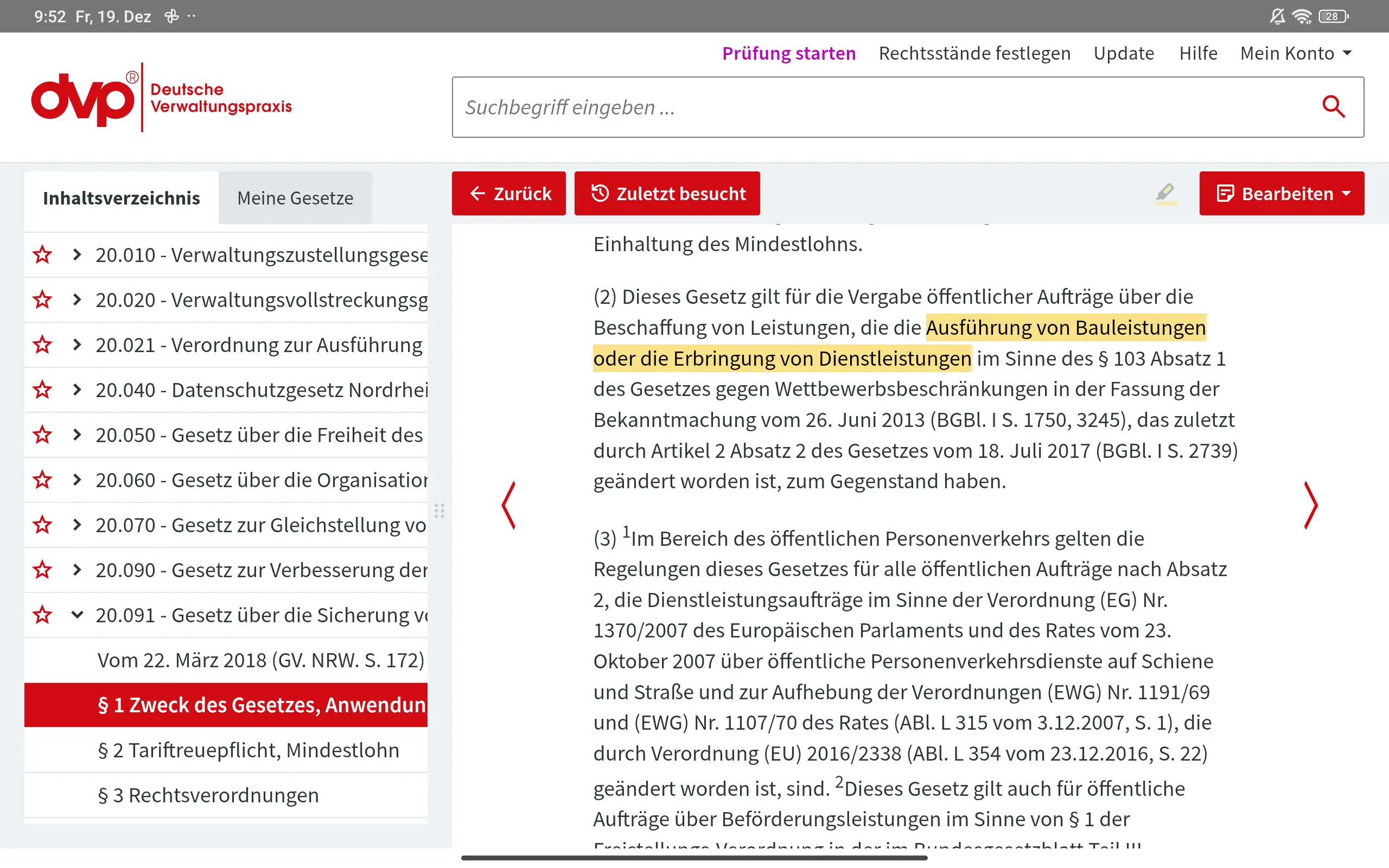Favorite 20.010 Verwaltungszustellungsgesetz with star
The image size is (1389, 868).
pos(42,254)
